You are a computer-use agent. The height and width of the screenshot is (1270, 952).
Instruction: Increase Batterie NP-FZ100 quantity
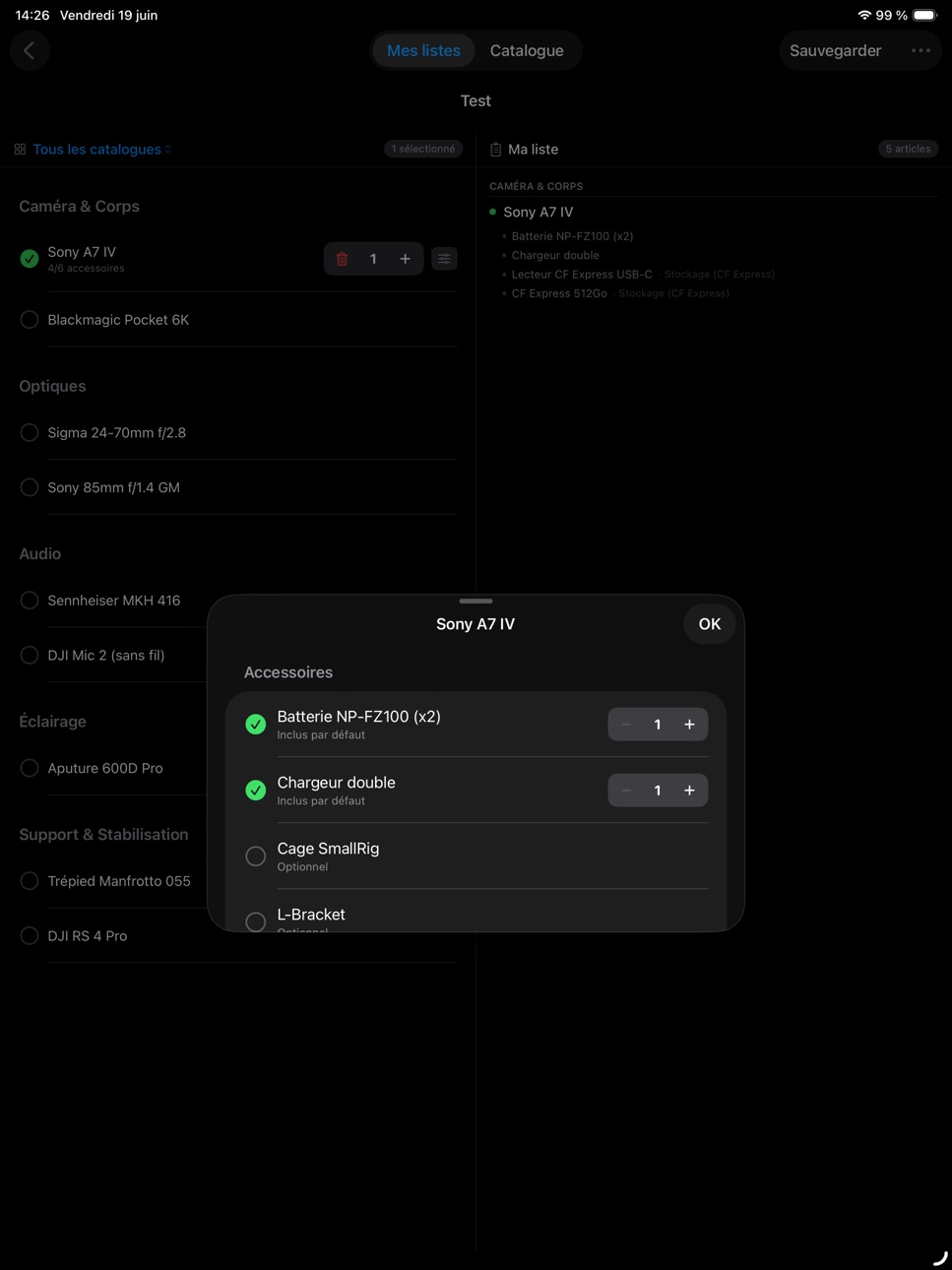click(689, 725)
